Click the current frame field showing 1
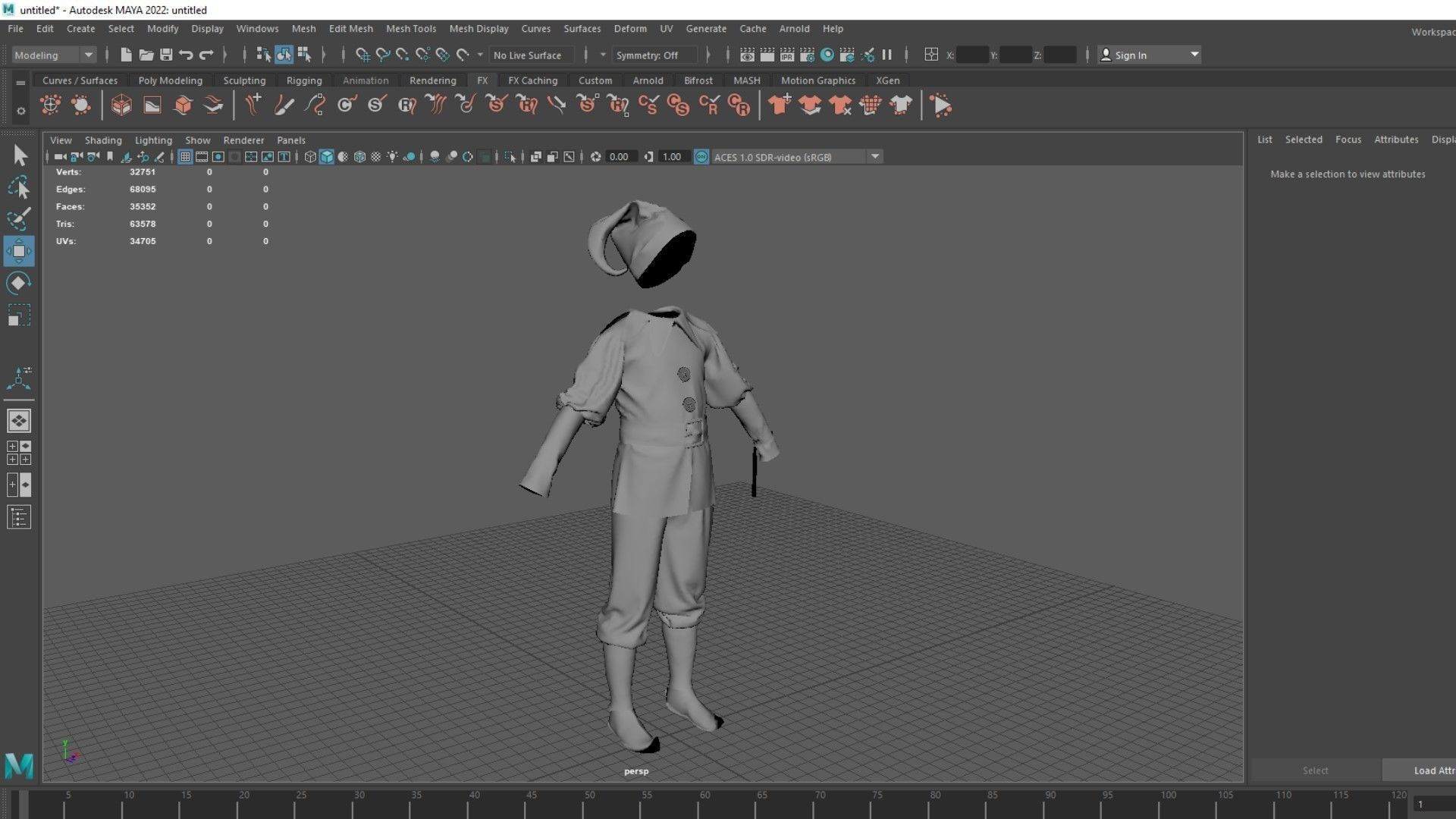1456x819 pixels. 1433,804
